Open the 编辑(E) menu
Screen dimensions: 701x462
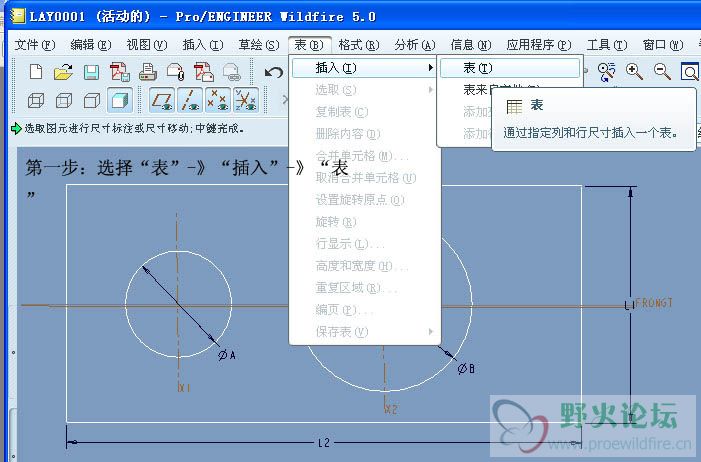click(91, 45)
